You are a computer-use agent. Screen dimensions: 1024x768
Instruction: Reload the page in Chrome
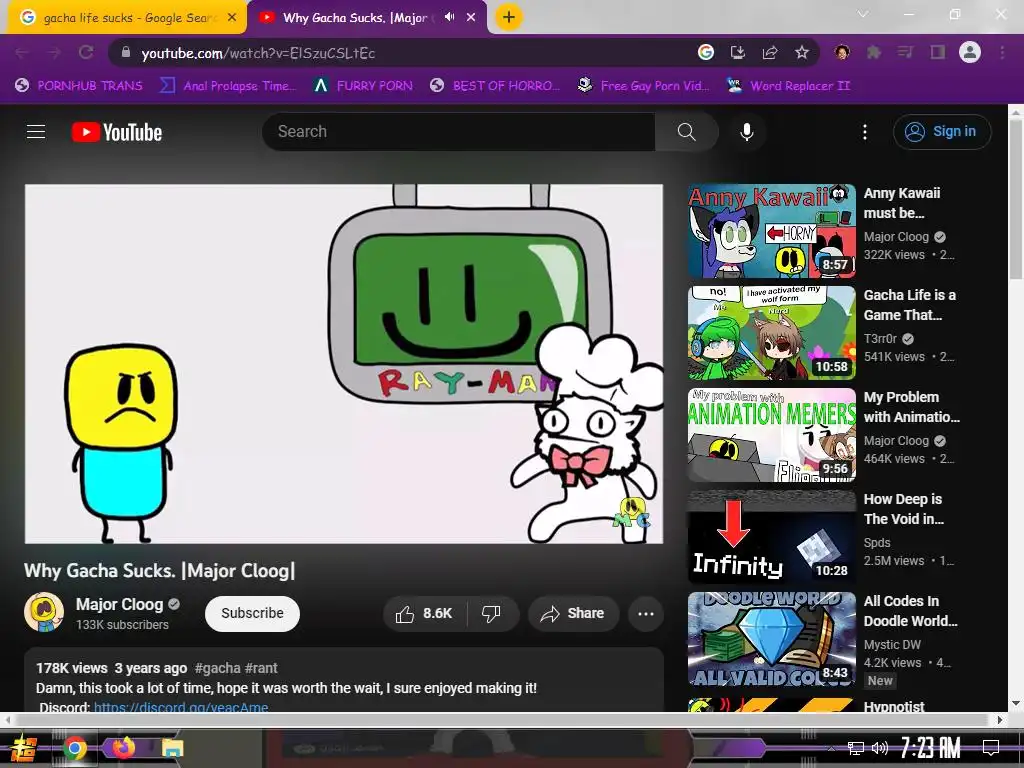86,52
